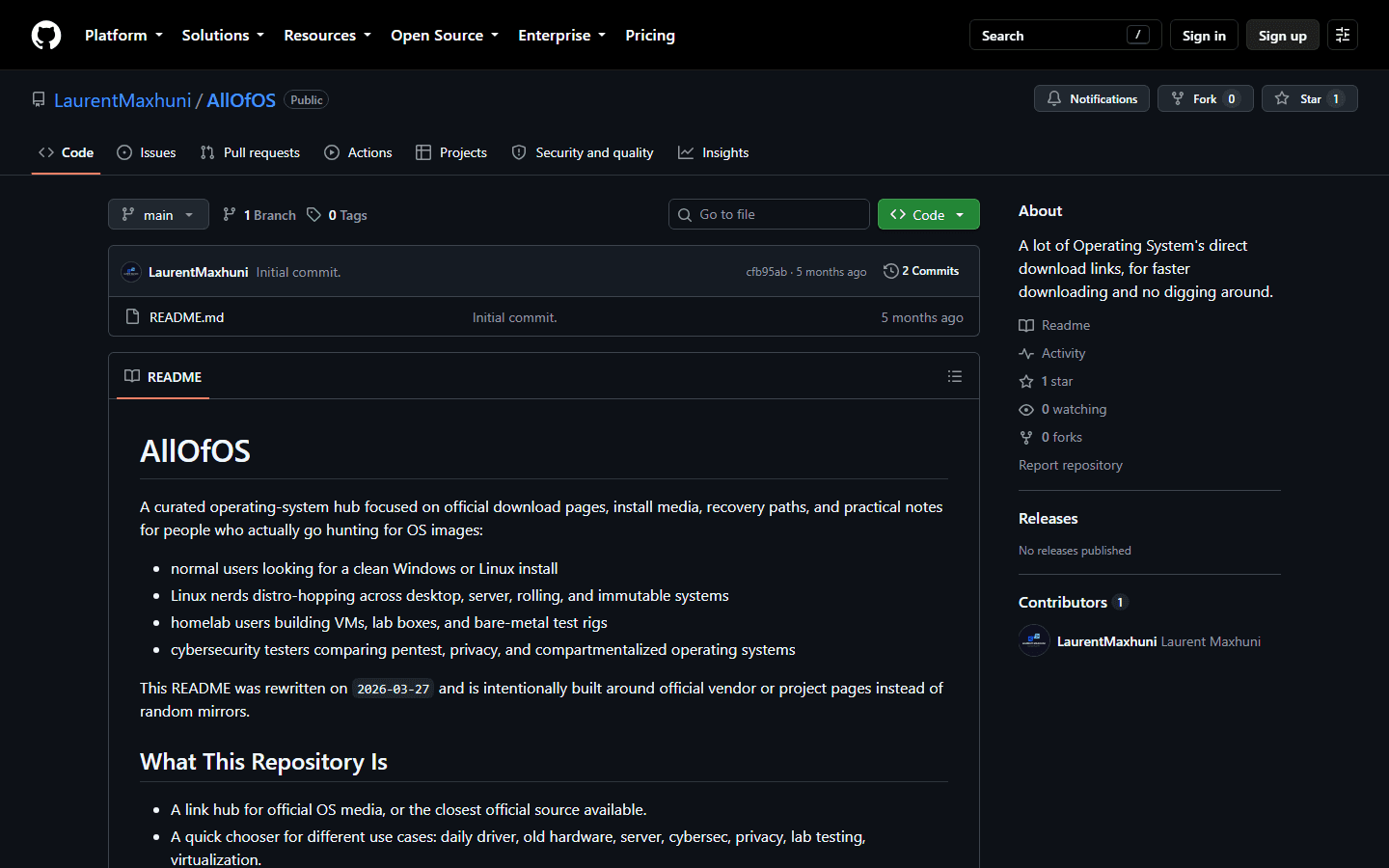Select the README tab

click(x=163, y=376)
